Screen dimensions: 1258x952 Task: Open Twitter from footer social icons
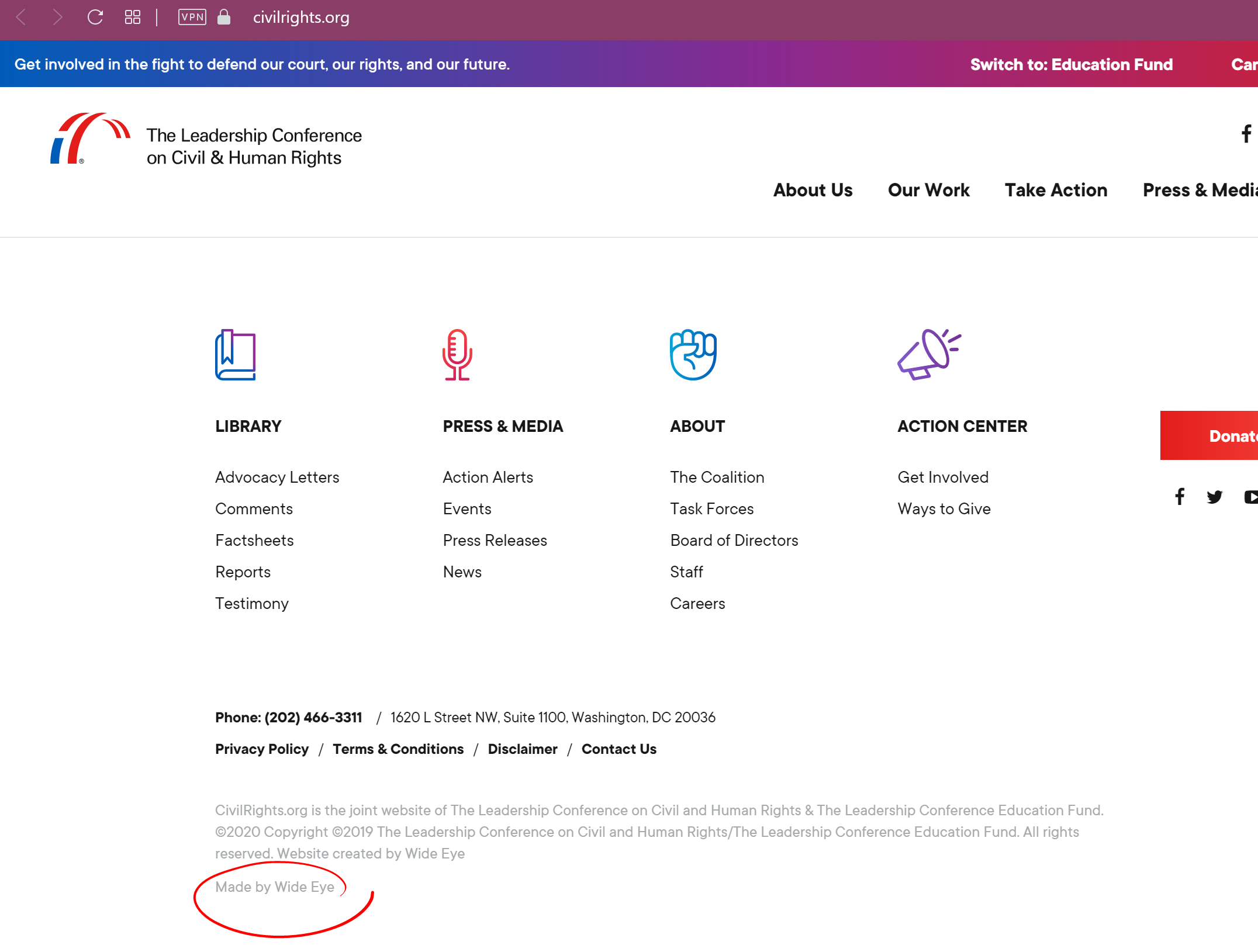coord(1215,497)
